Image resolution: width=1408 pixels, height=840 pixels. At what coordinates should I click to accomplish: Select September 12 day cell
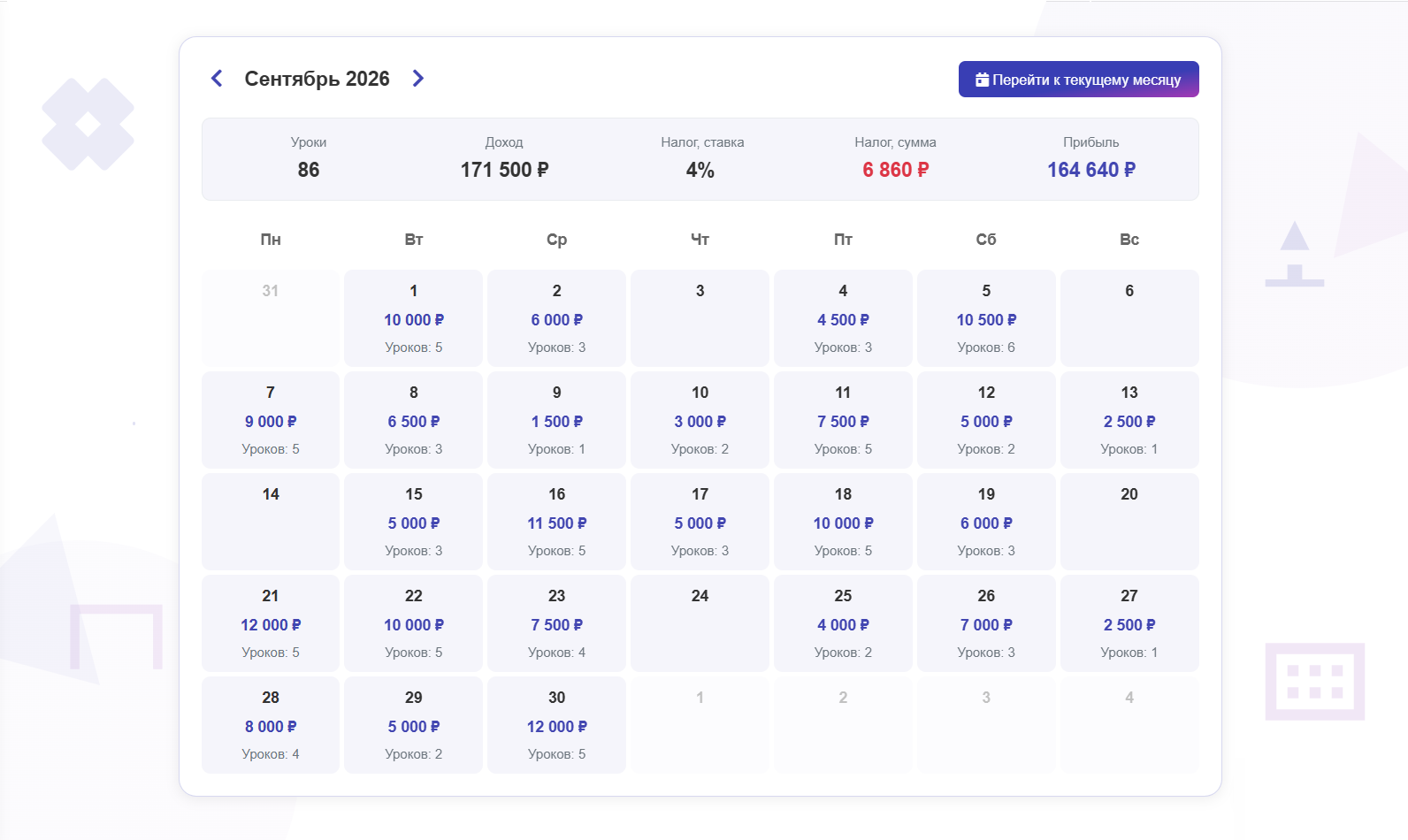pos(987,420)
